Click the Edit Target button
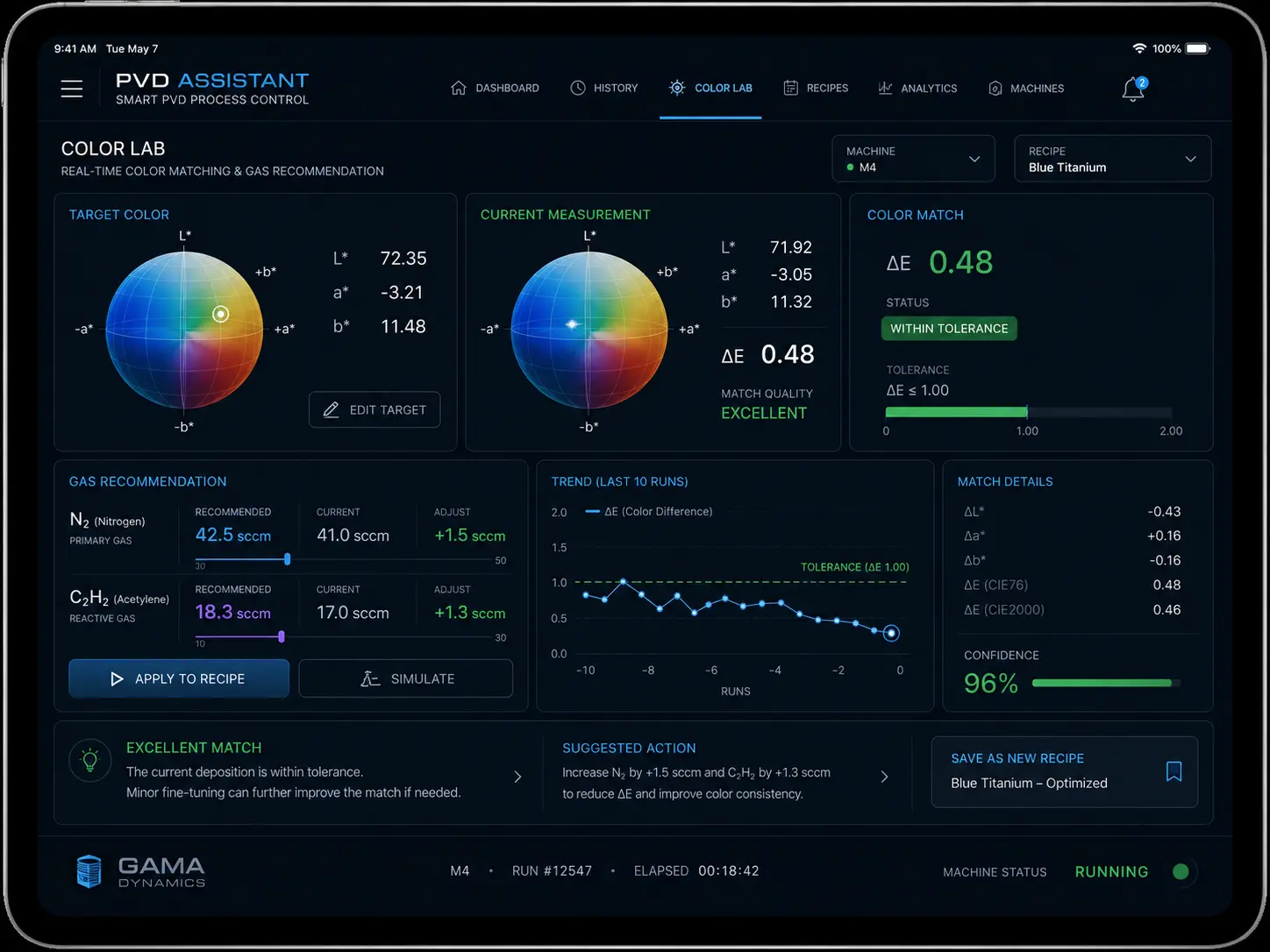The image size is (1270, 952). (x=375, y=409)
